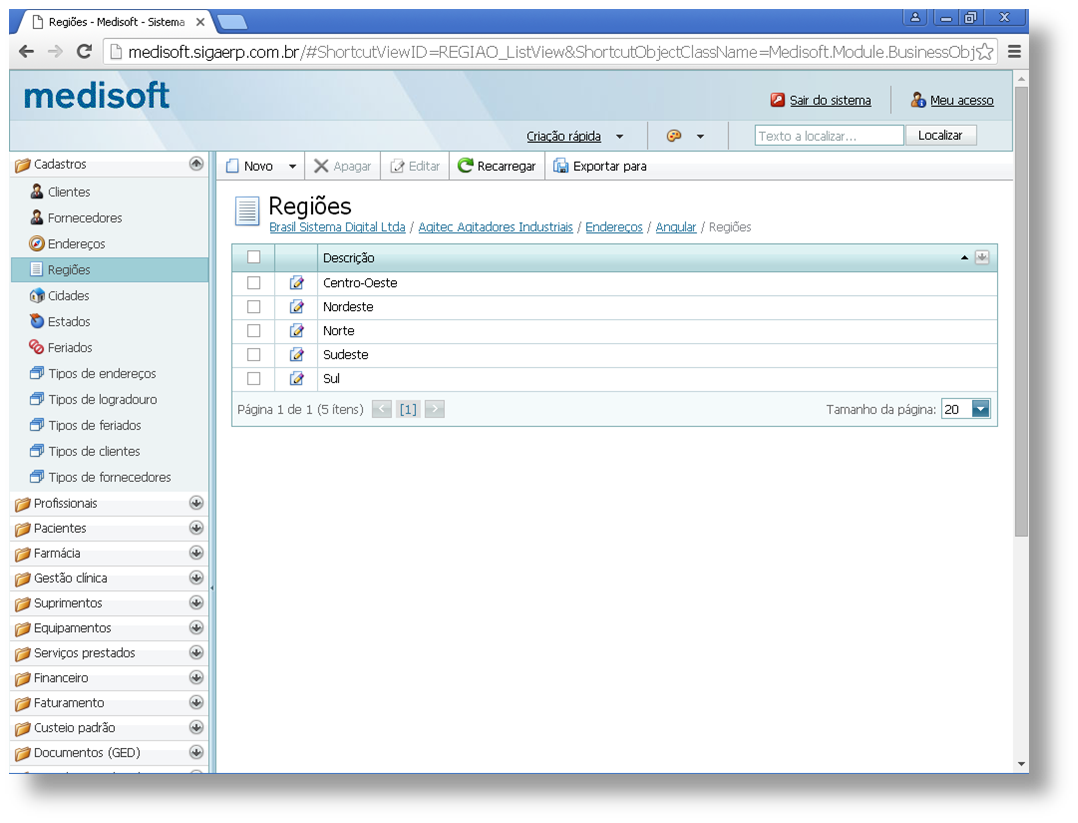
Task: Click the theme palette icon
Action: pyautogui.click(x=674, y=136)
